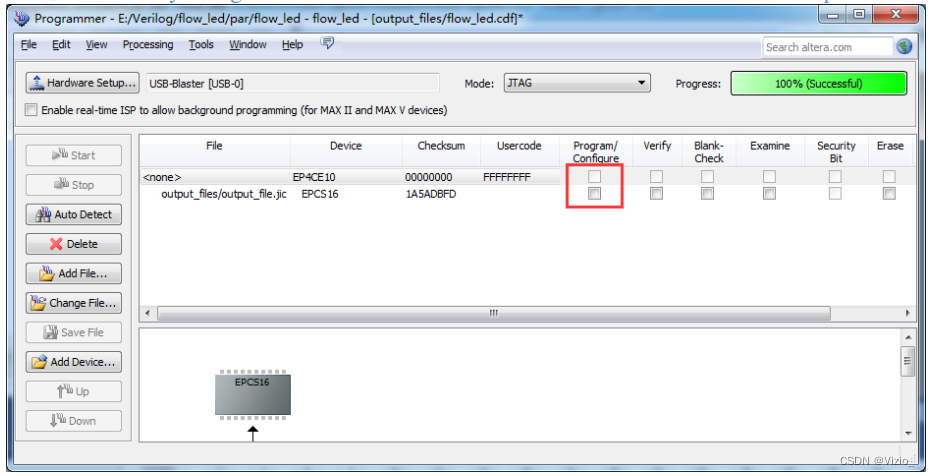Click in the Search altera.com field
The image size is (929, 476).
[827, 47]
